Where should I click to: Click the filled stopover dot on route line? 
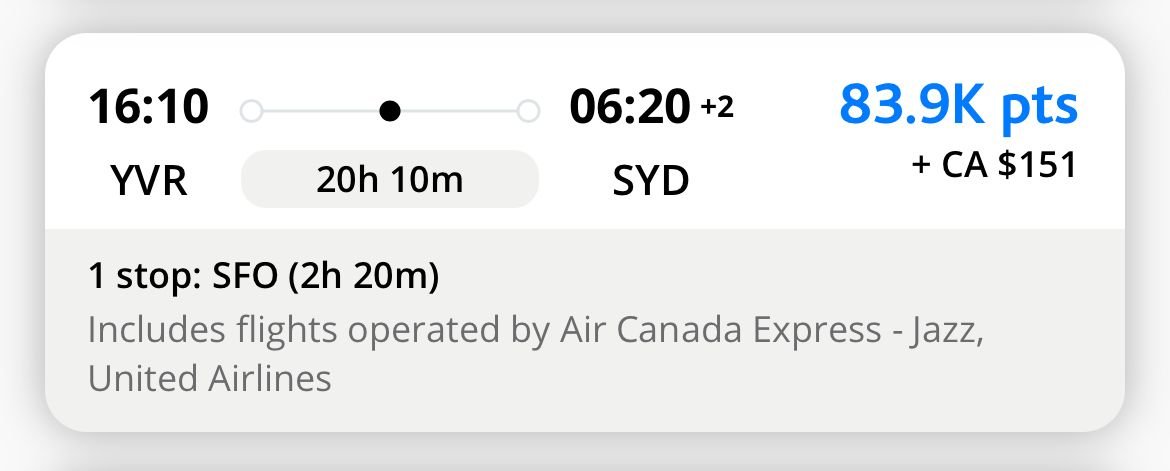point(391,110)
